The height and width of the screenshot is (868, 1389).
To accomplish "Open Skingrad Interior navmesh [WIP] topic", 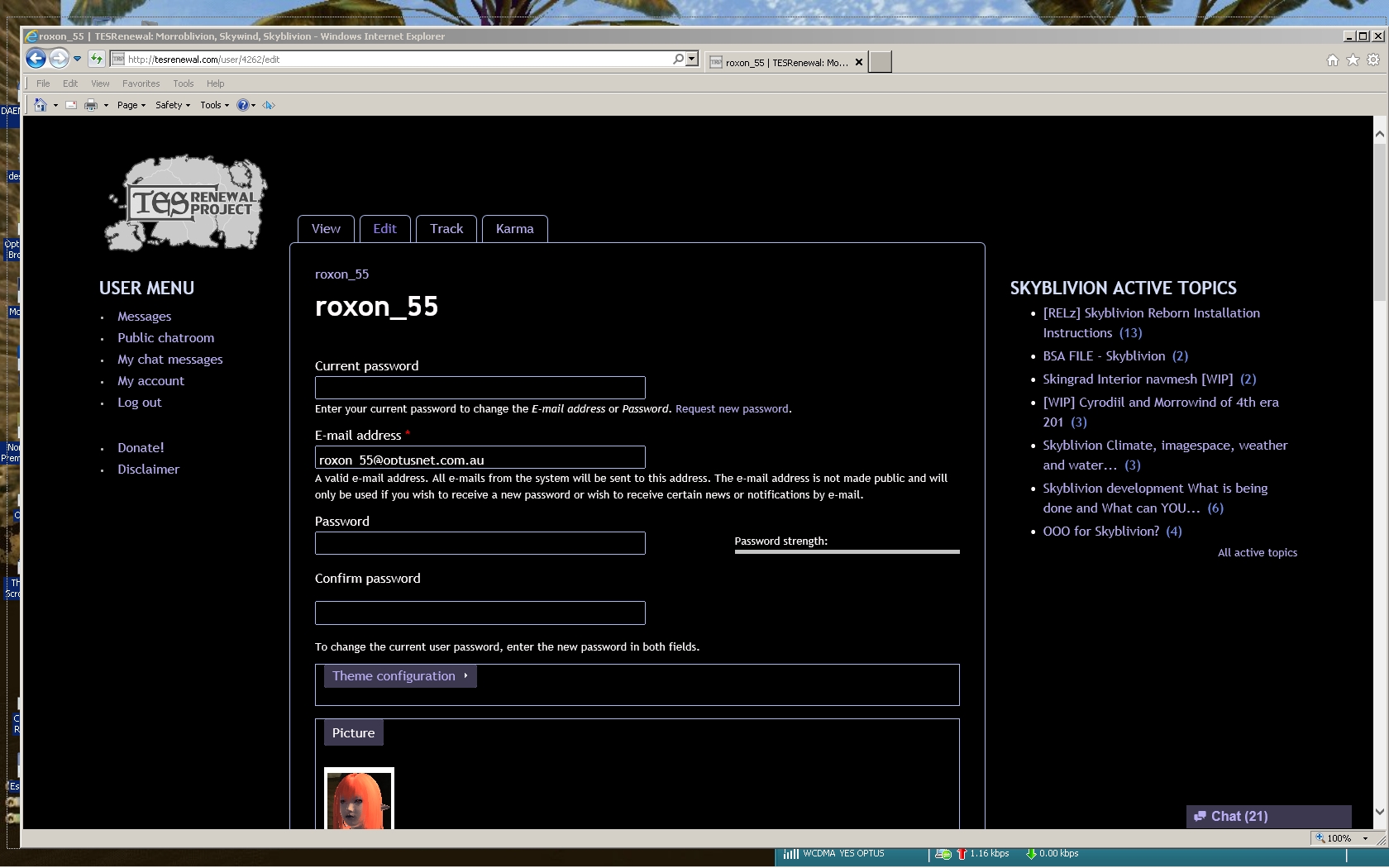I will pyautogui.click(x=1138, y=379).
